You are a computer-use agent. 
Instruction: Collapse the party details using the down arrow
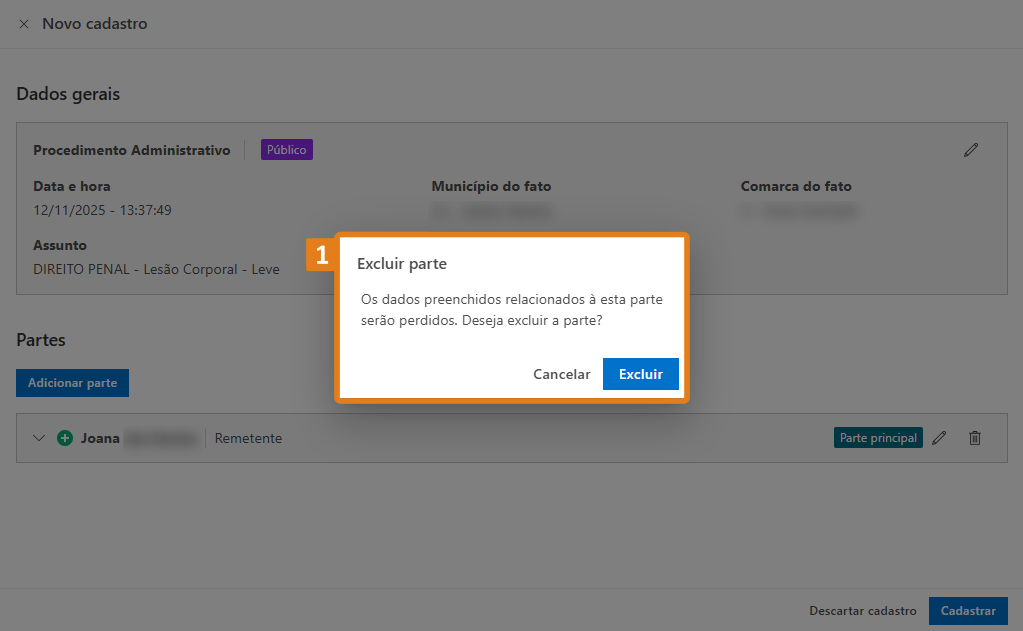tap(38, 437)
